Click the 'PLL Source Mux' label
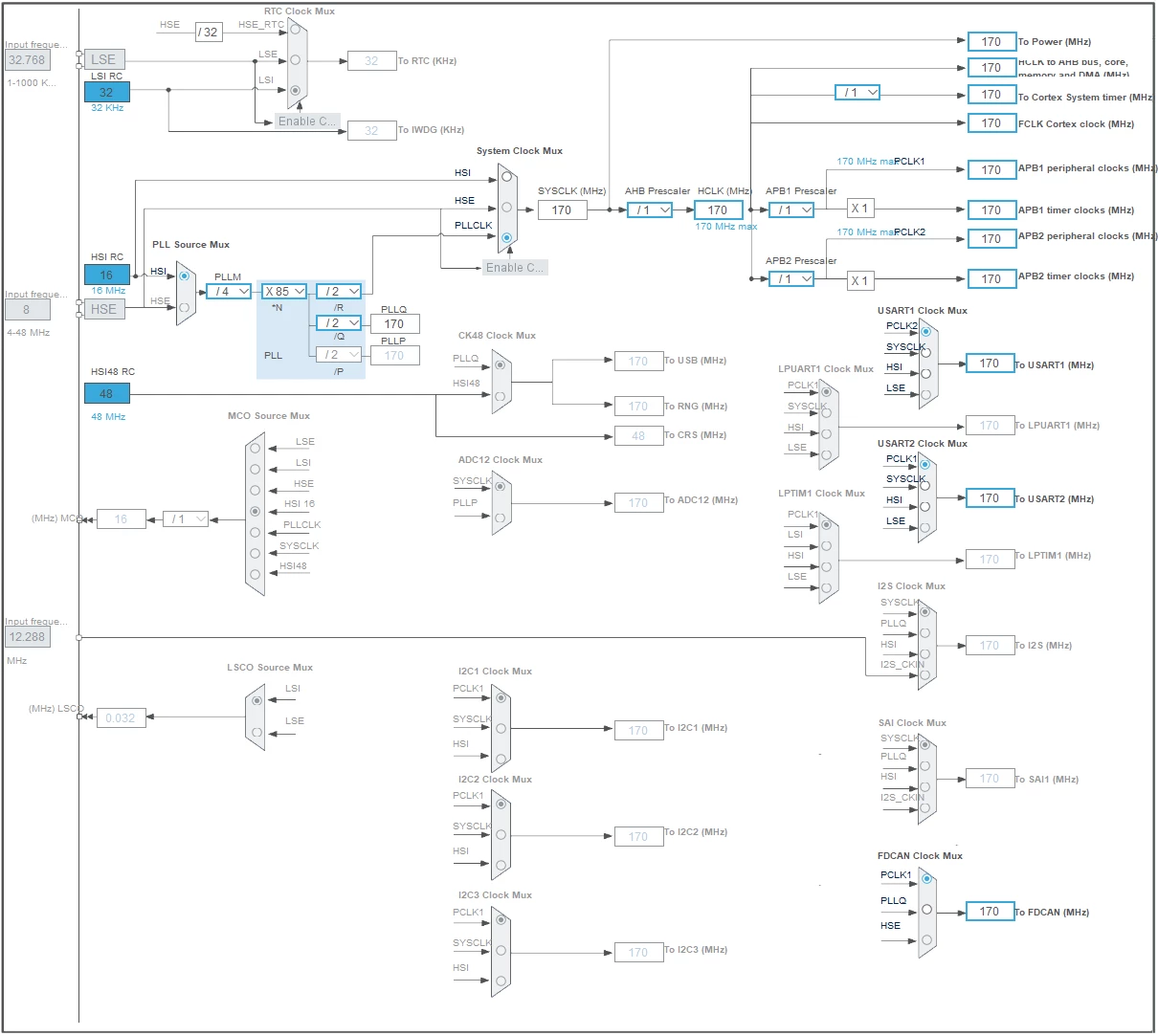This screenshot has width=1158, height=1036. point(191,245)
